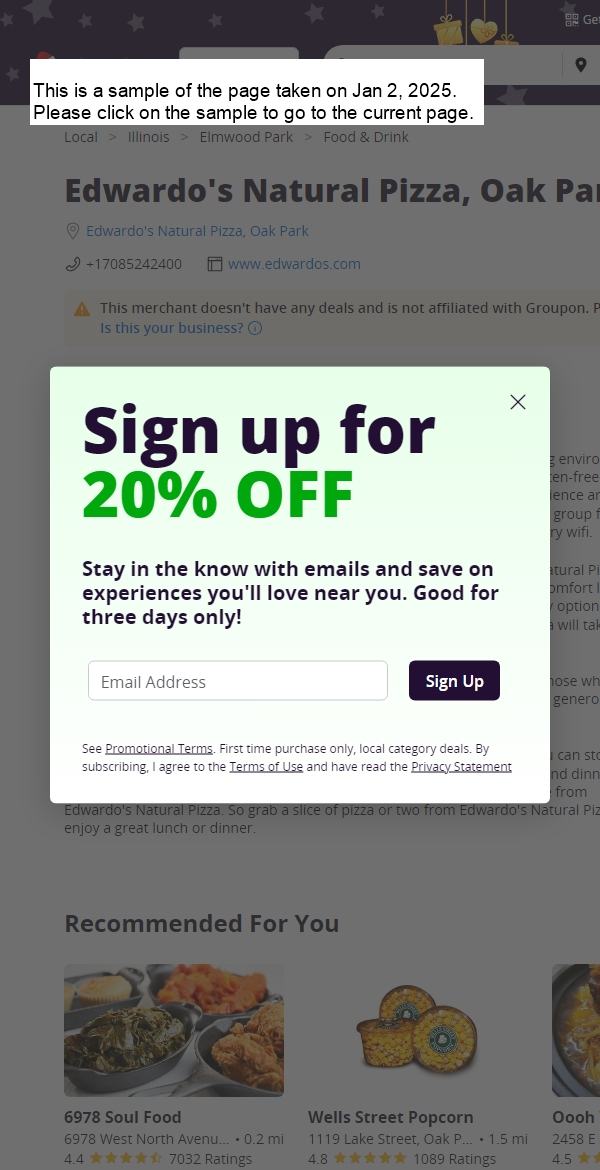Screen dimensions: 600x1170
Task: Open the Privacy Statement link
Action: tap(461, 766)
